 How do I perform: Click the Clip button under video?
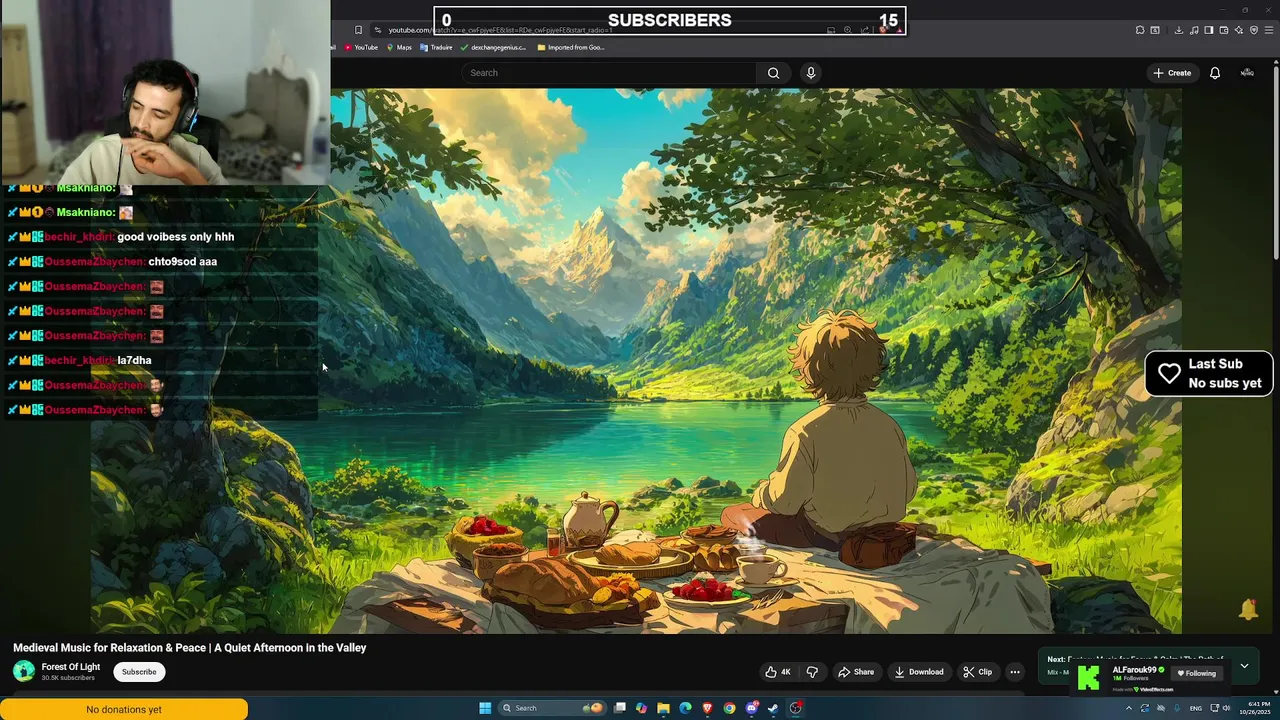coord(977,672)
